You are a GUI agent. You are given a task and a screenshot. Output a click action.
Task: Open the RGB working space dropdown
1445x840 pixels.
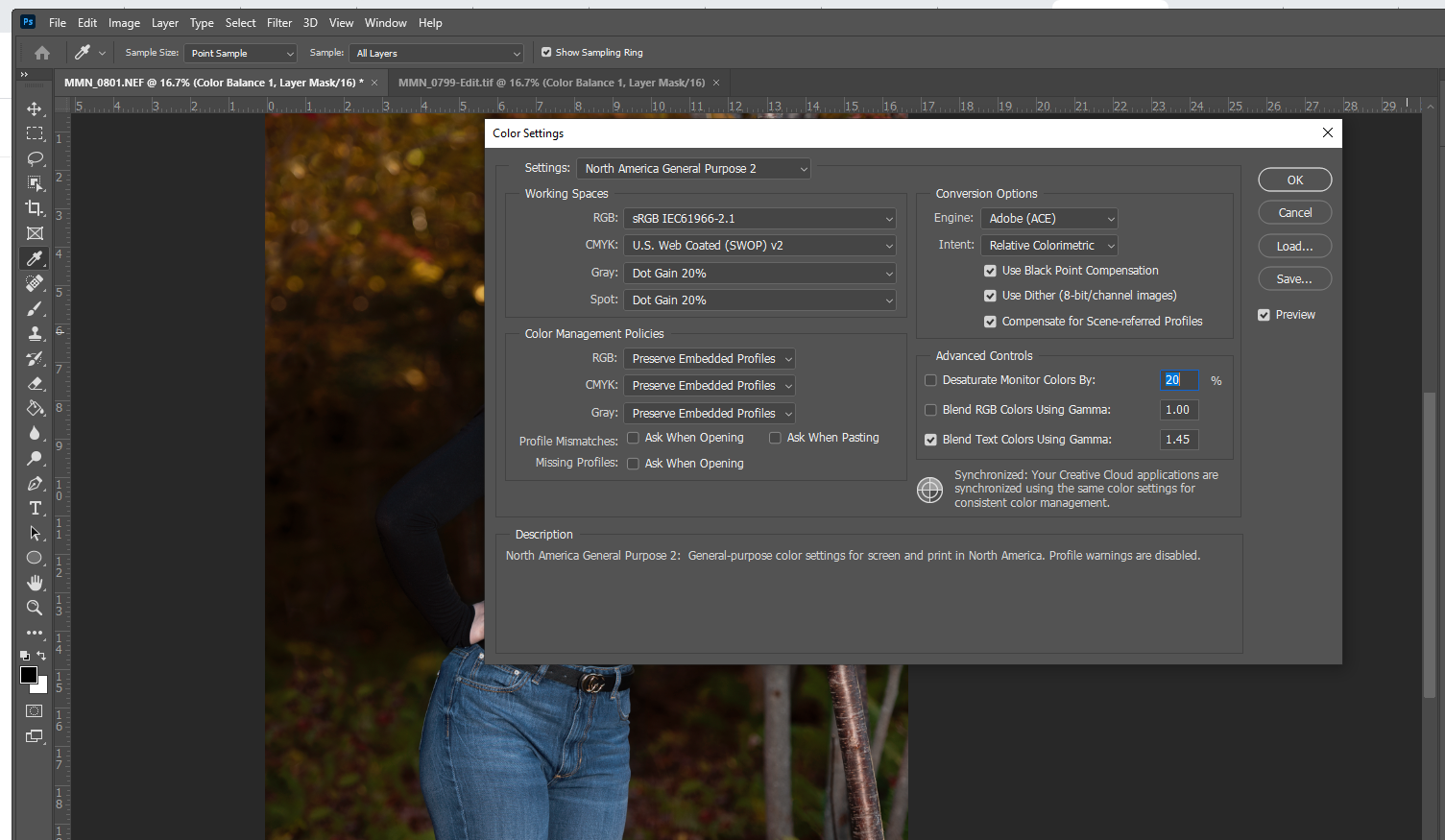(x=759, y=218)
